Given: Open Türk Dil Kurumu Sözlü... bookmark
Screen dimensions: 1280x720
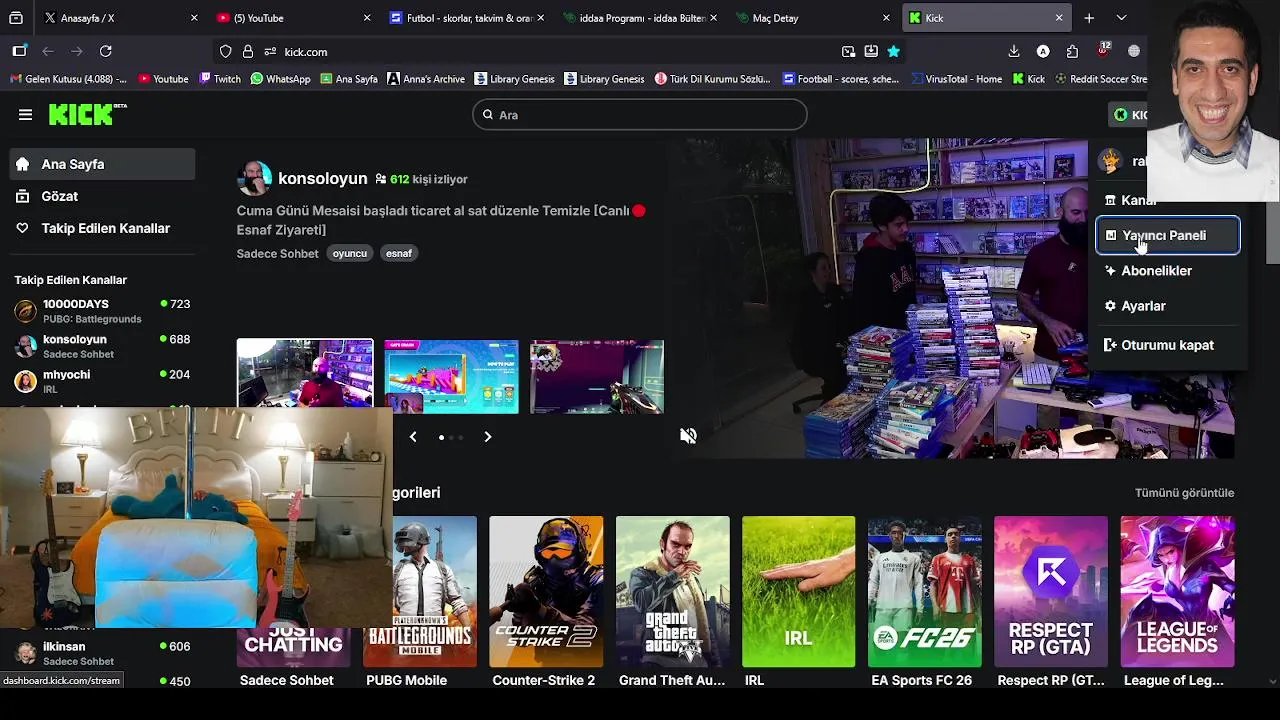Looking at the screenshot, I should 713,79.
